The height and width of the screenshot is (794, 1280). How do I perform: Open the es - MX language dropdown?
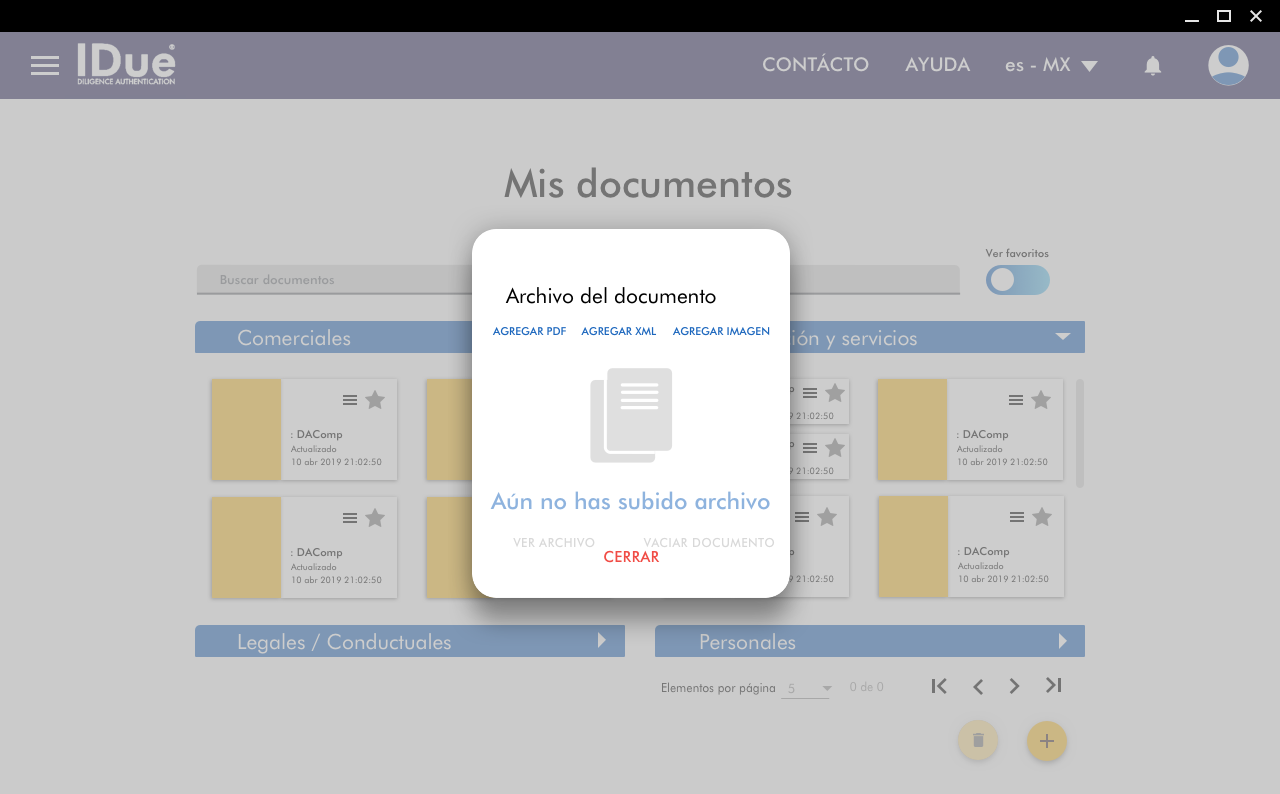[x=1051, y=66]
